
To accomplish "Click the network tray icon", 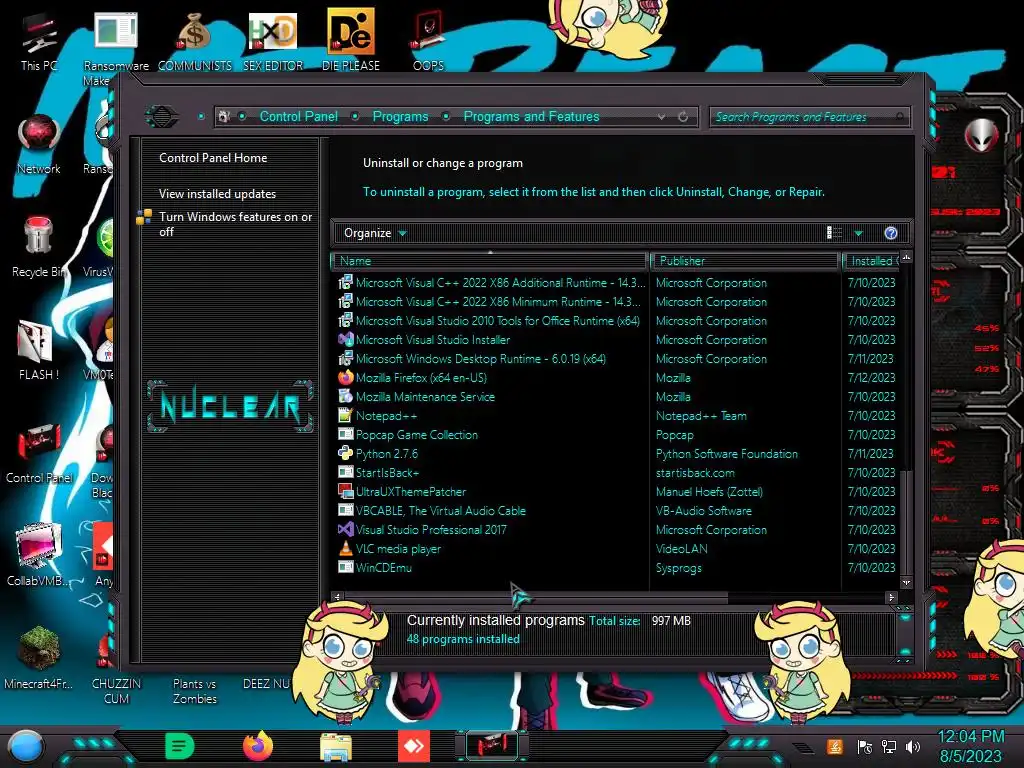I will 889,746.
